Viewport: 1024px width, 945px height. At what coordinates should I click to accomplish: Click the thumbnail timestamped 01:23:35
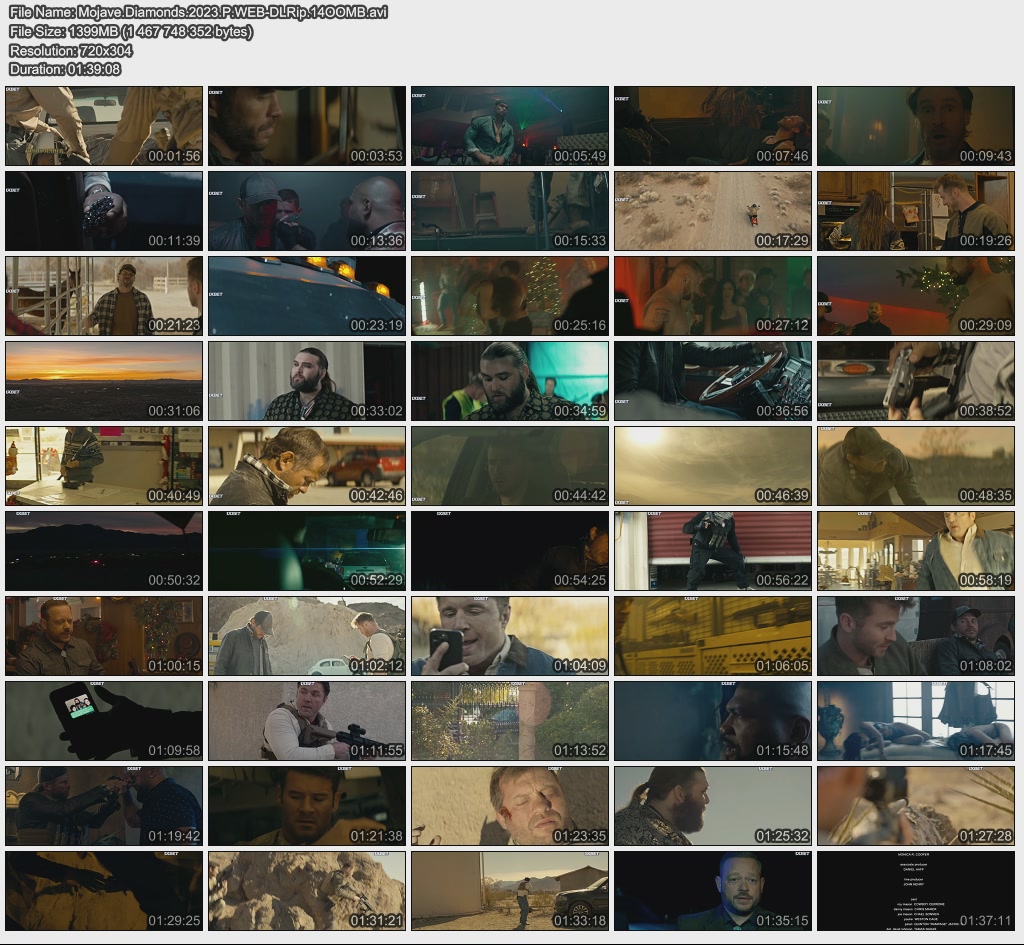pyautogui.click(x=510, y=806)
